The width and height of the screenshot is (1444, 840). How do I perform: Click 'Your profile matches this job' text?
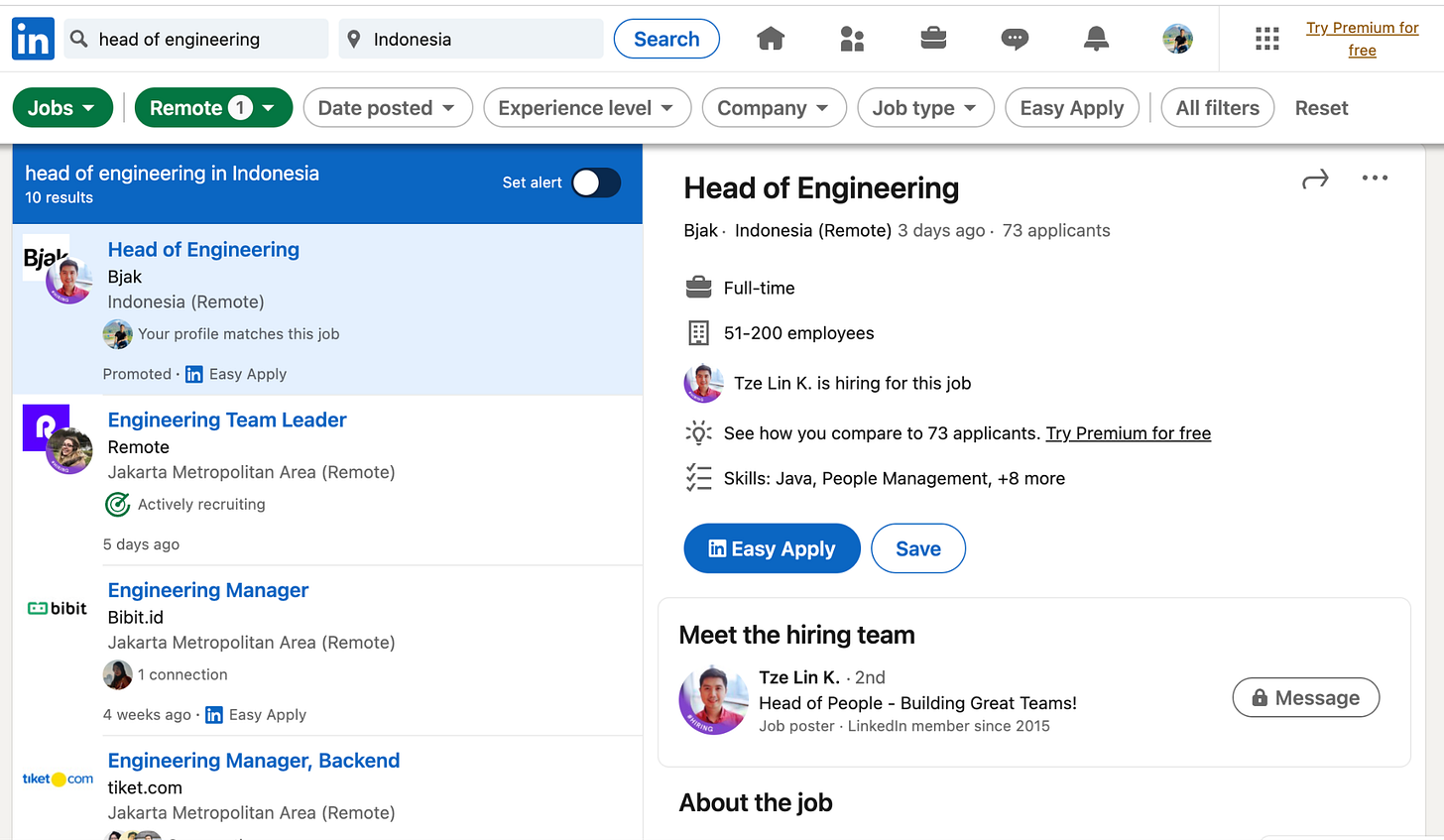click(x=238, y=334)
